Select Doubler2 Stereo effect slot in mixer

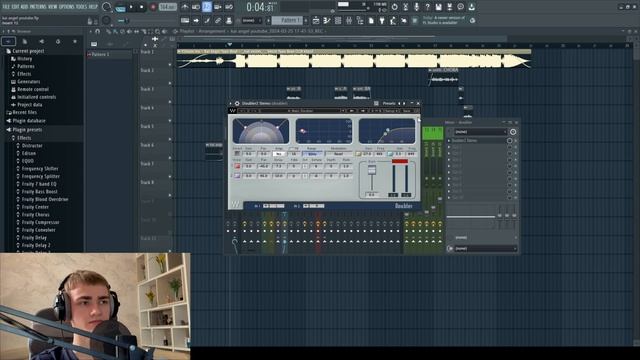coord(478,140)
